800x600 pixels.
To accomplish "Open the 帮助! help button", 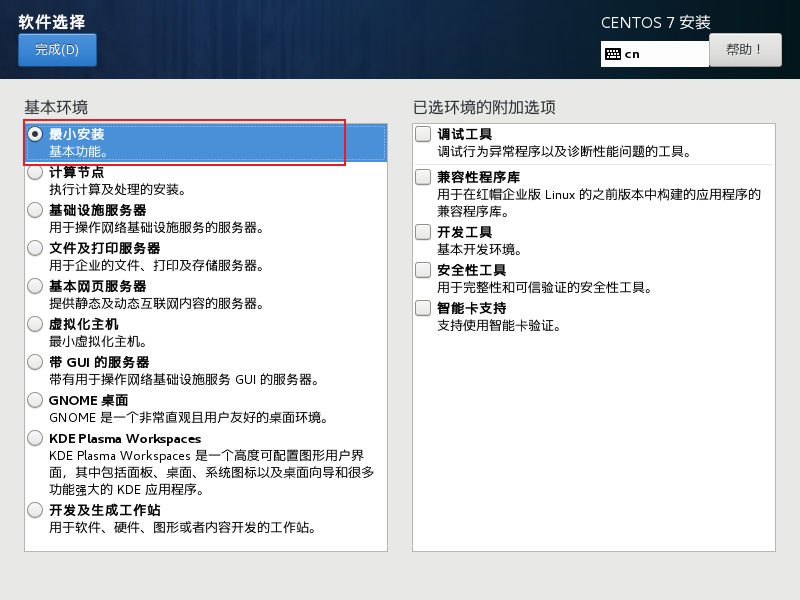I will [x=745, y=50].
